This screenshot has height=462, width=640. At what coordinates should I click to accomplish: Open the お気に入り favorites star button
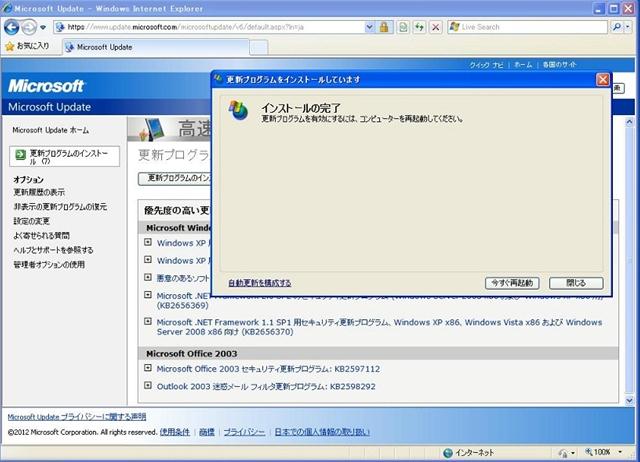click(x=27, y=46)
